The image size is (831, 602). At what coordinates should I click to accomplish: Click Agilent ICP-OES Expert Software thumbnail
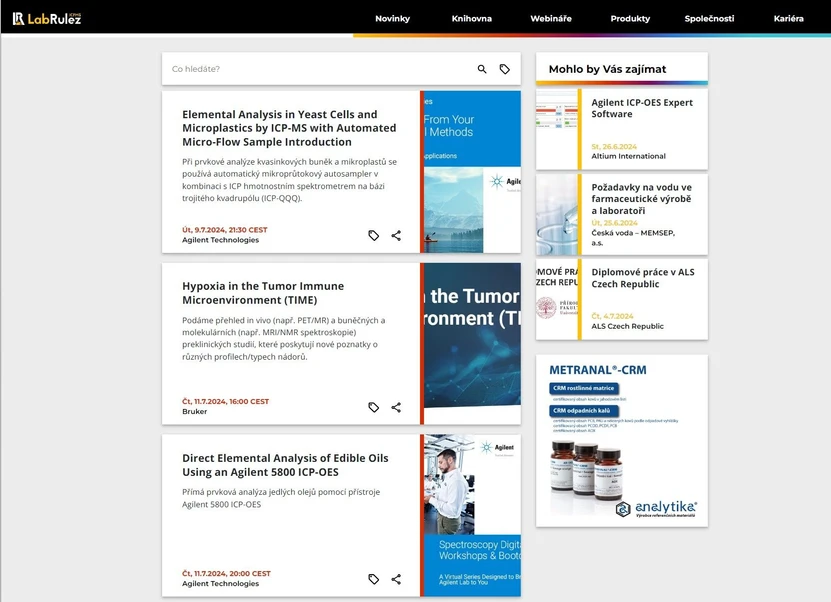click(556, 129)
